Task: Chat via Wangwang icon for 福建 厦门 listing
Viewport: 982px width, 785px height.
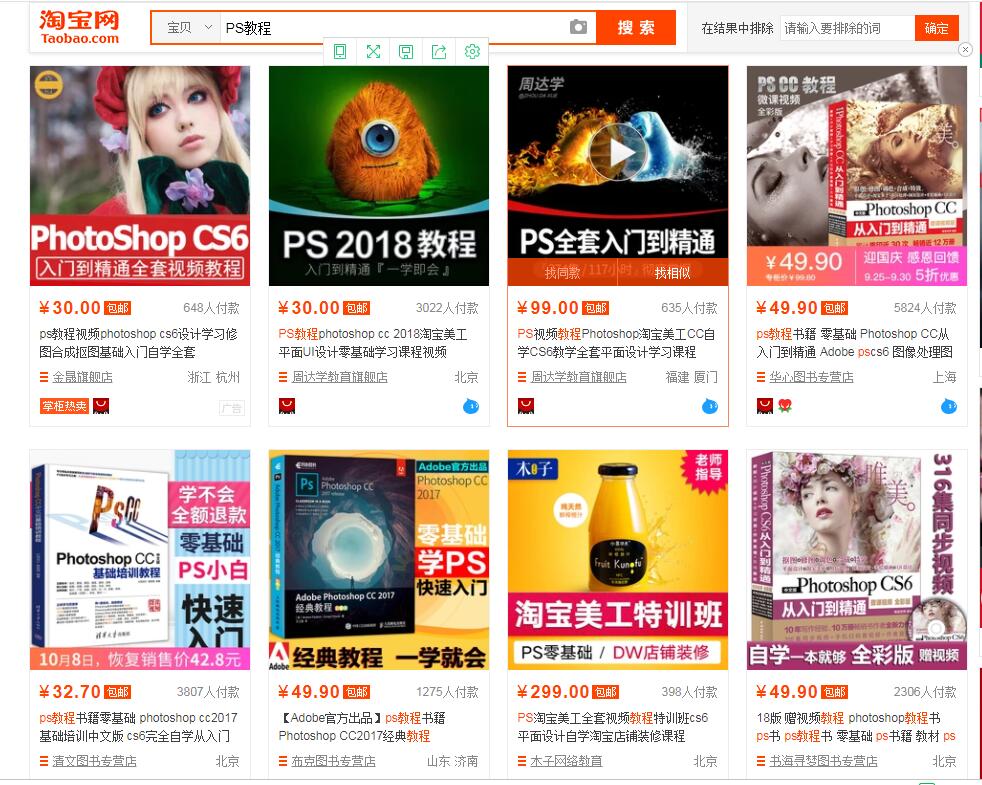Action: 710,407
